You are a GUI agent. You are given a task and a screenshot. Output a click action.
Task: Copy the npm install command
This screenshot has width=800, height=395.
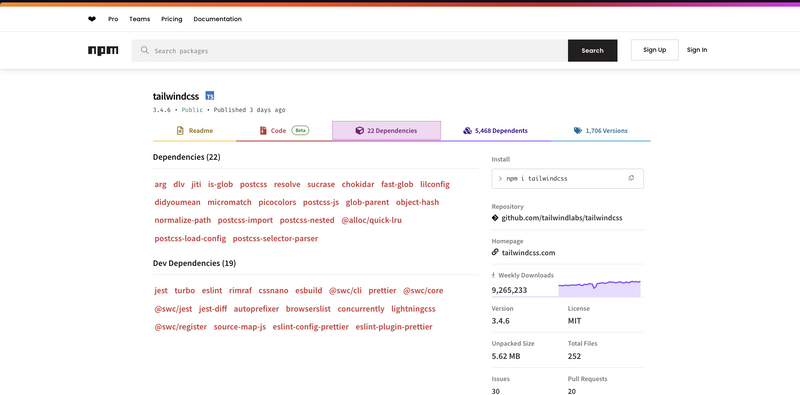click(631, 178)
